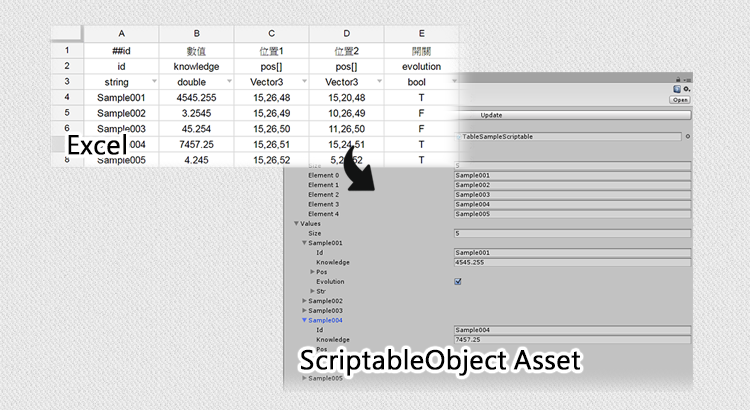The width and height of the screenshot is (750, 410).
Task: Select Excel column B header
Action: pos(197,33)
